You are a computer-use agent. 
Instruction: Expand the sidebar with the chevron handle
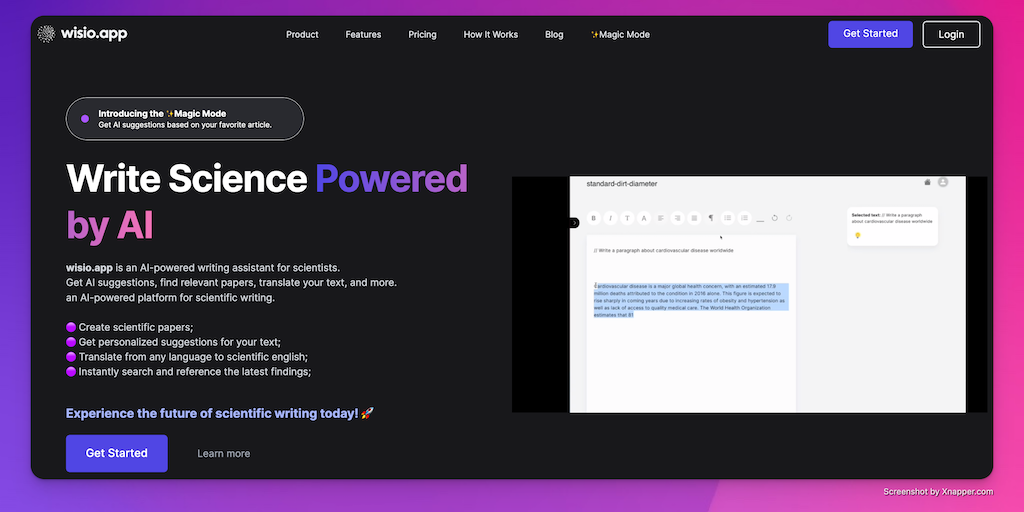(574, 223)
